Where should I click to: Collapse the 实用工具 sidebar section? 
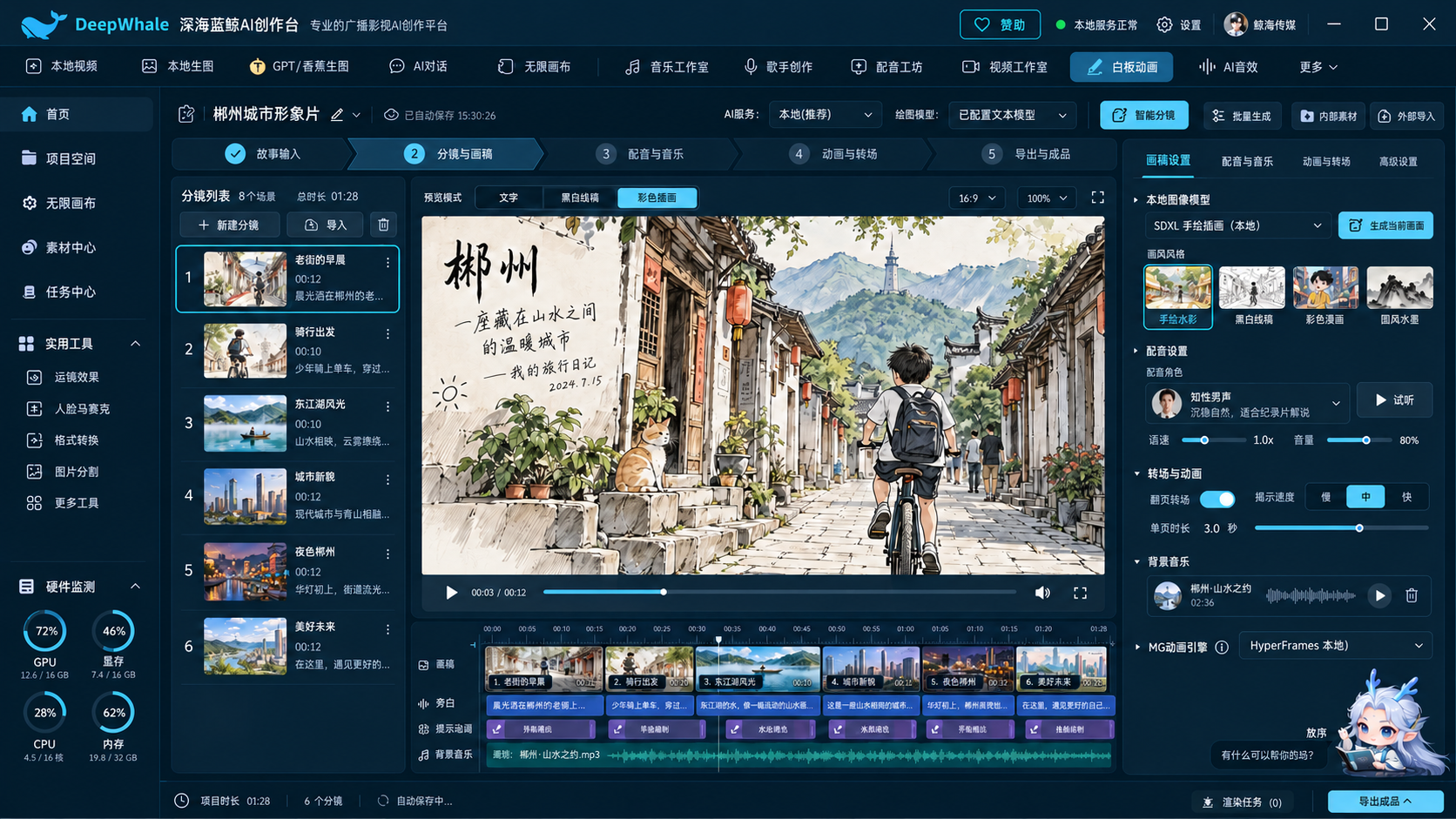click(135, 344)
